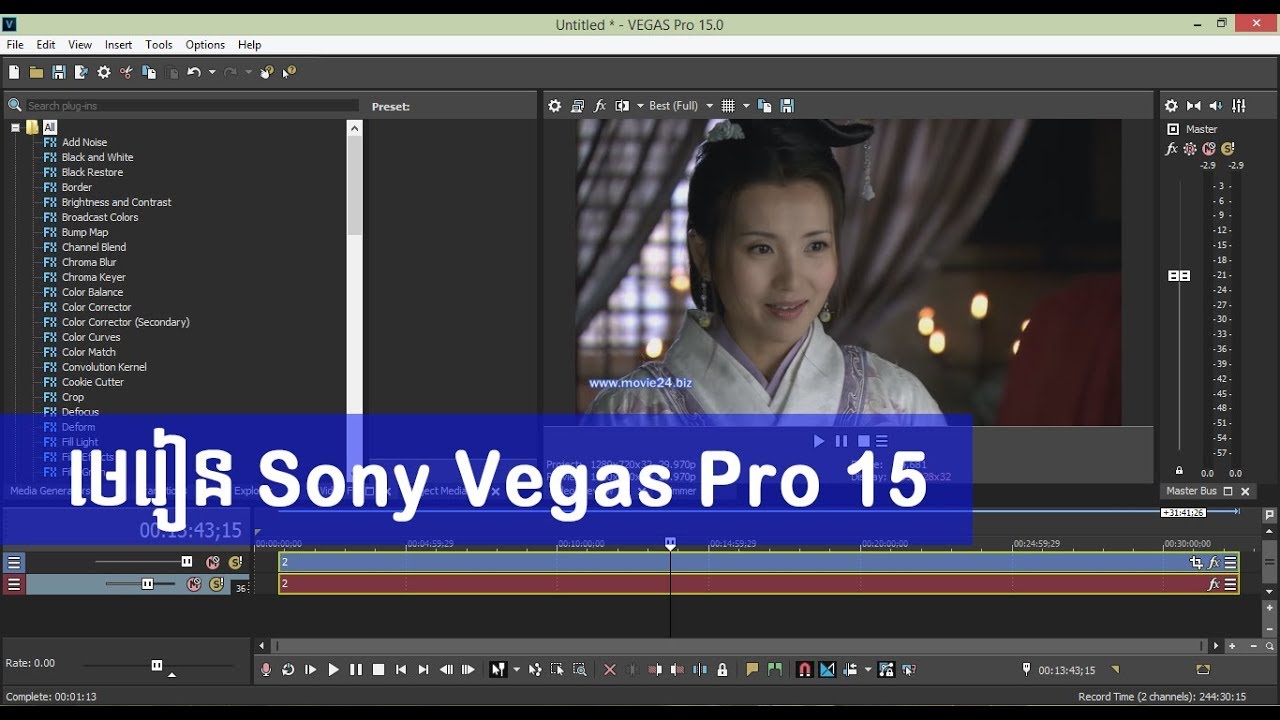This screenshot has width=1280, height=720.
Task: Open overlays grid dropdown arrow
Action: (x=745, y=106)
